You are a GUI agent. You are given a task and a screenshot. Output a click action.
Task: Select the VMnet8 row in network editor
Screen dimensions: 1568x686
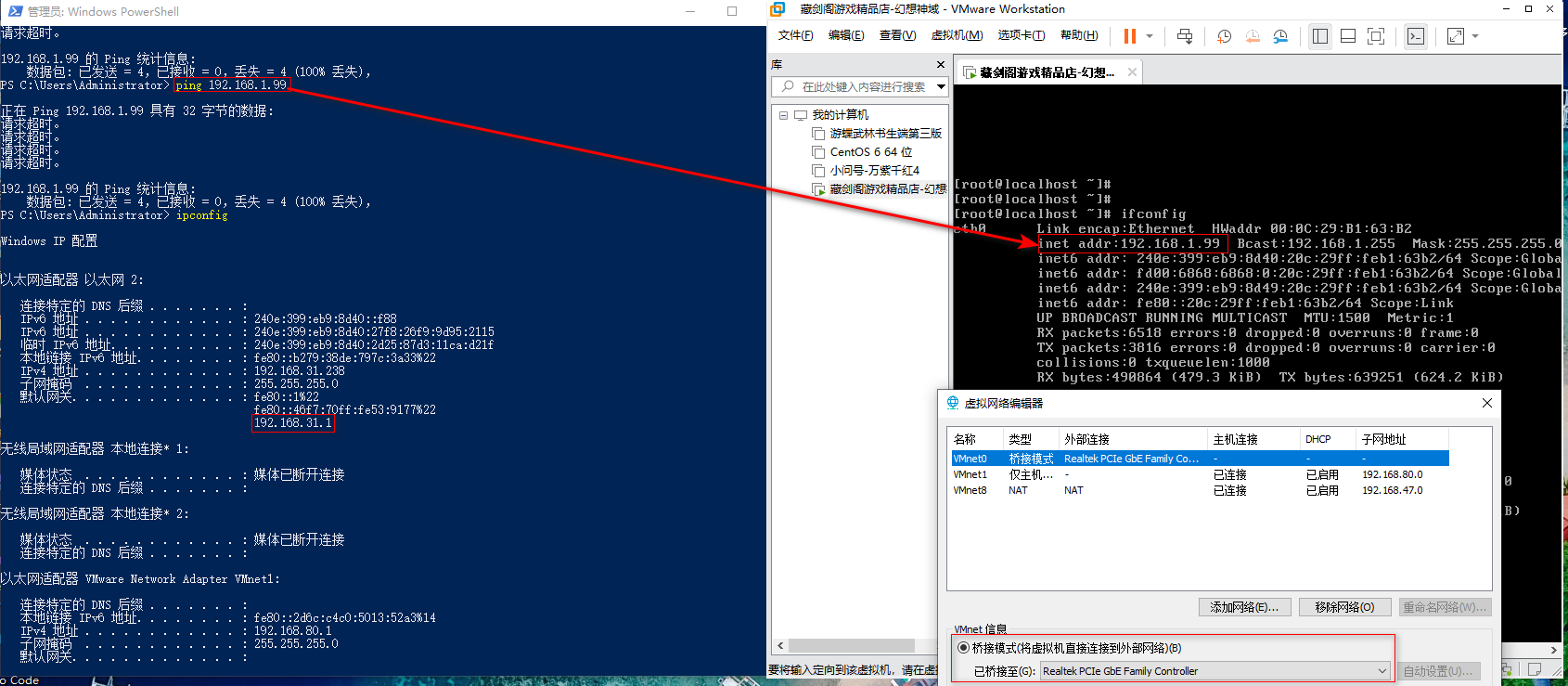[1201, 490]
